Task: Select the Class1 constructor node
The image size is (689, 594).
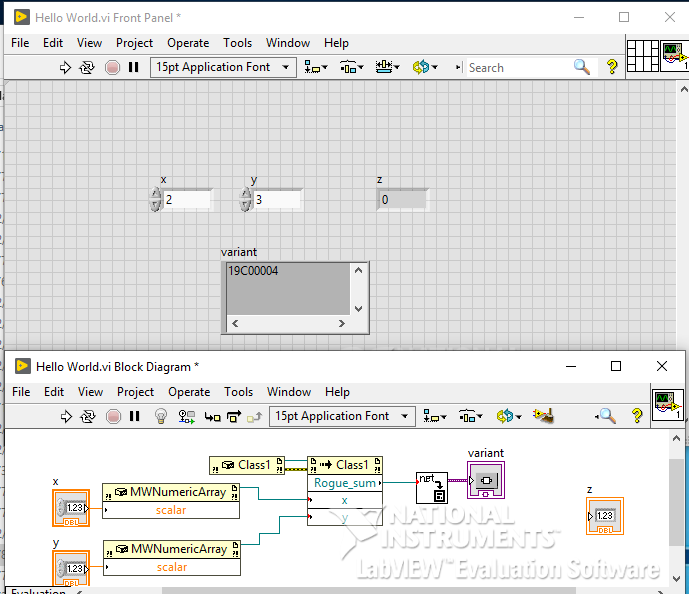Action: (247, 465)
